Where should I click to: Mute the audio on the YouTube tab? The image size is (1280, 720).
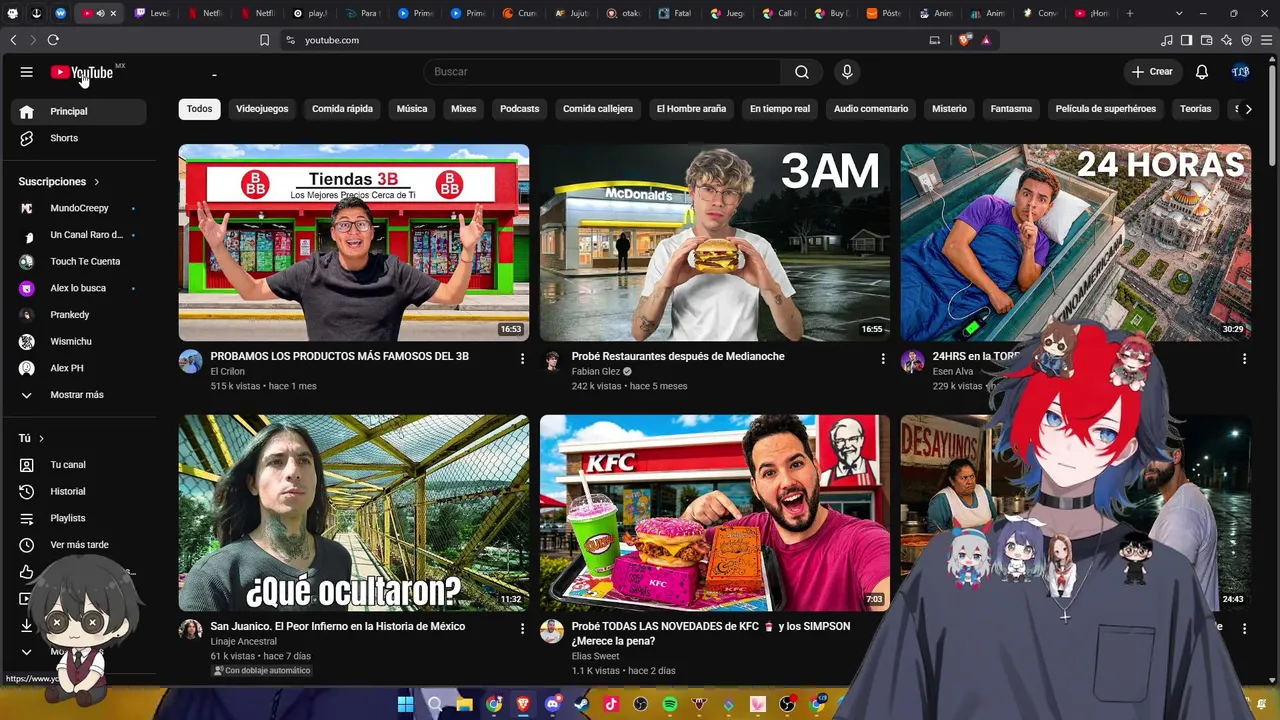point(100,13)
